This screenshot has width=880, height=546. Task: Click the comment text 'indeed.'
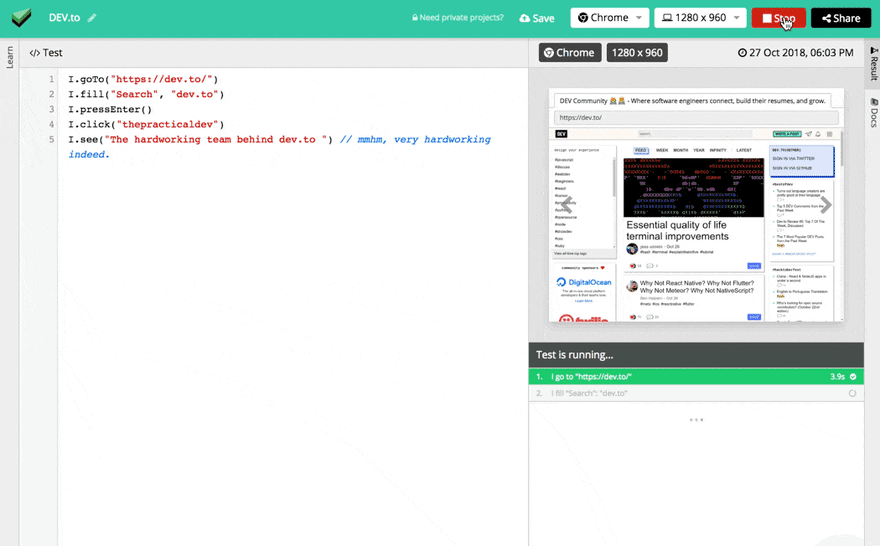coord(89,154)
